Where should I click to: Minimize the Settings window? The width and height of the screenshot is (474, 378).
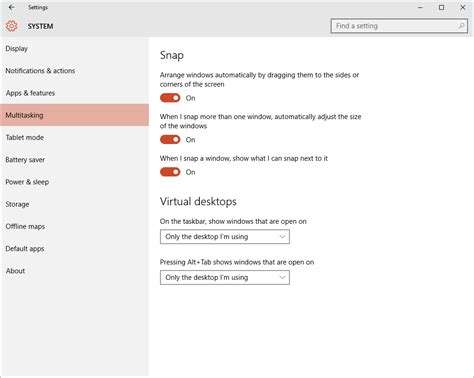click(420, 7)
